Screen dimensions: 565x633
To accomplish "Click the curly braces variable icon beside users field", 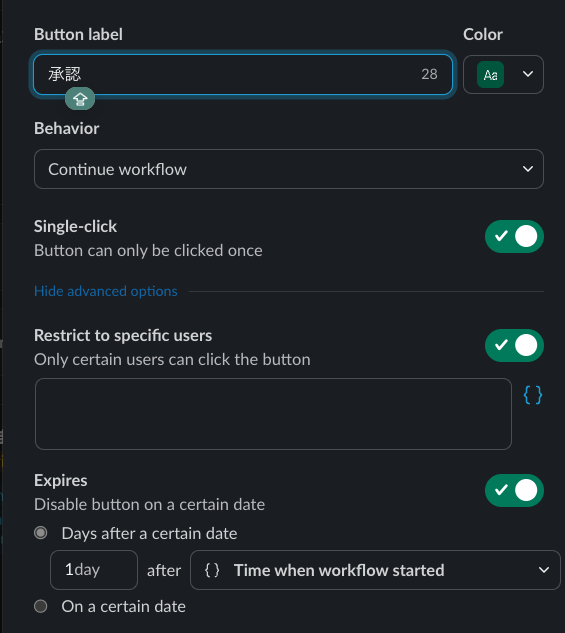I will [x=533, y=395].
